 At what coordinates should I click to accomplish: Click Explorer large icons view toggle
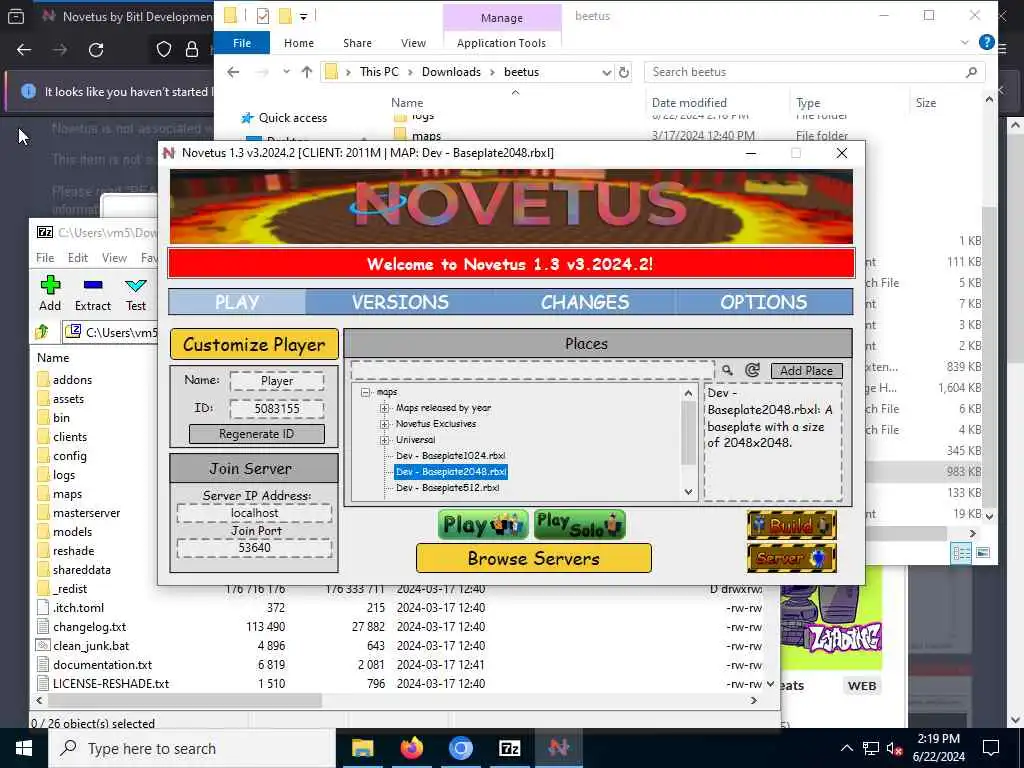983,553
